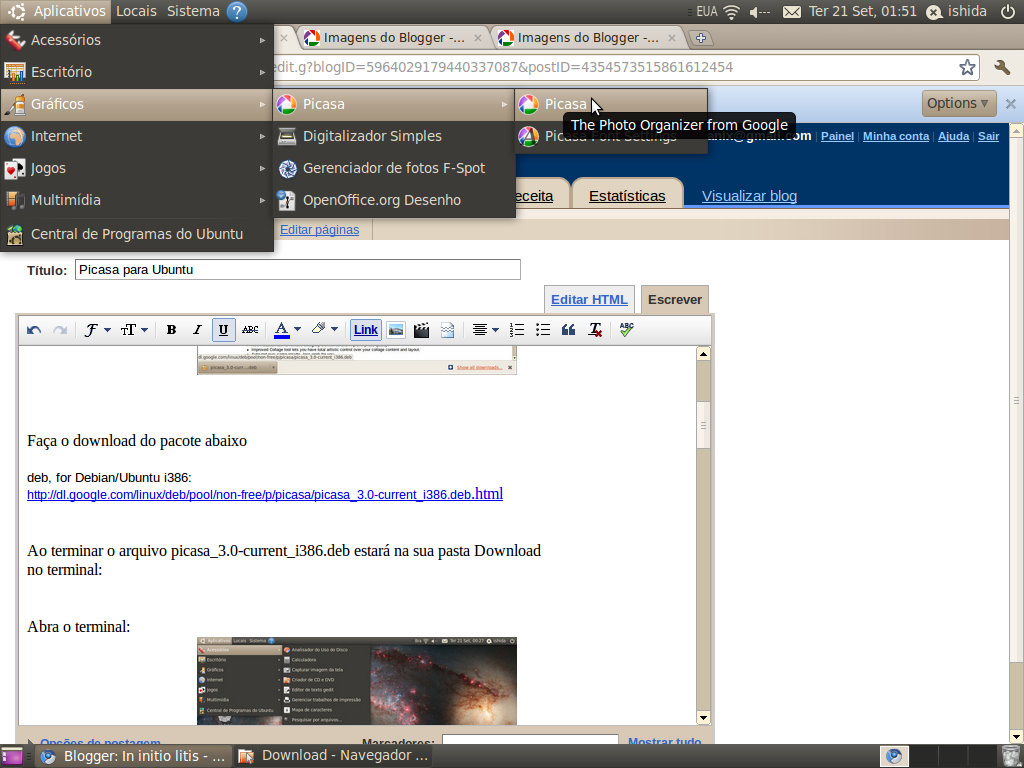The image size is (1024, 768).
Task: Open the Painel link
Action: click(837, 136)
